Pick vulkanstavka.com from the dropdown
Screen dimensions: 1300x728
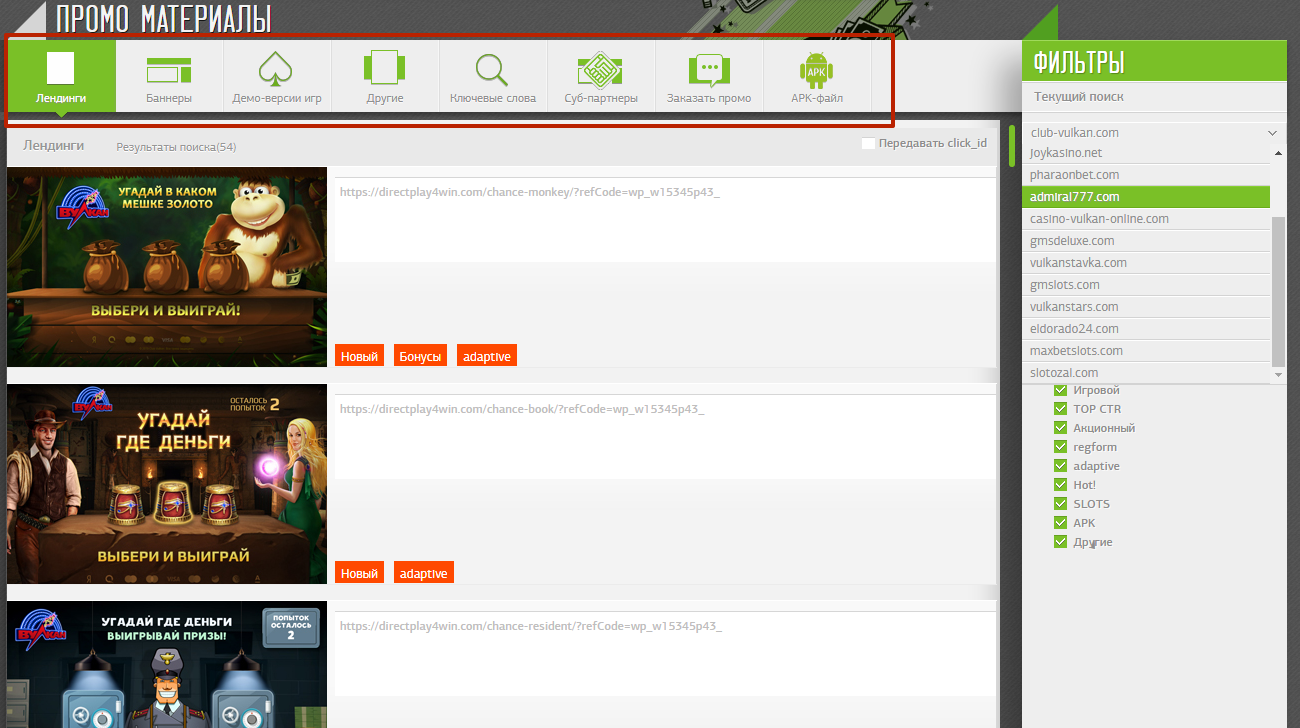click(1146, 263)
